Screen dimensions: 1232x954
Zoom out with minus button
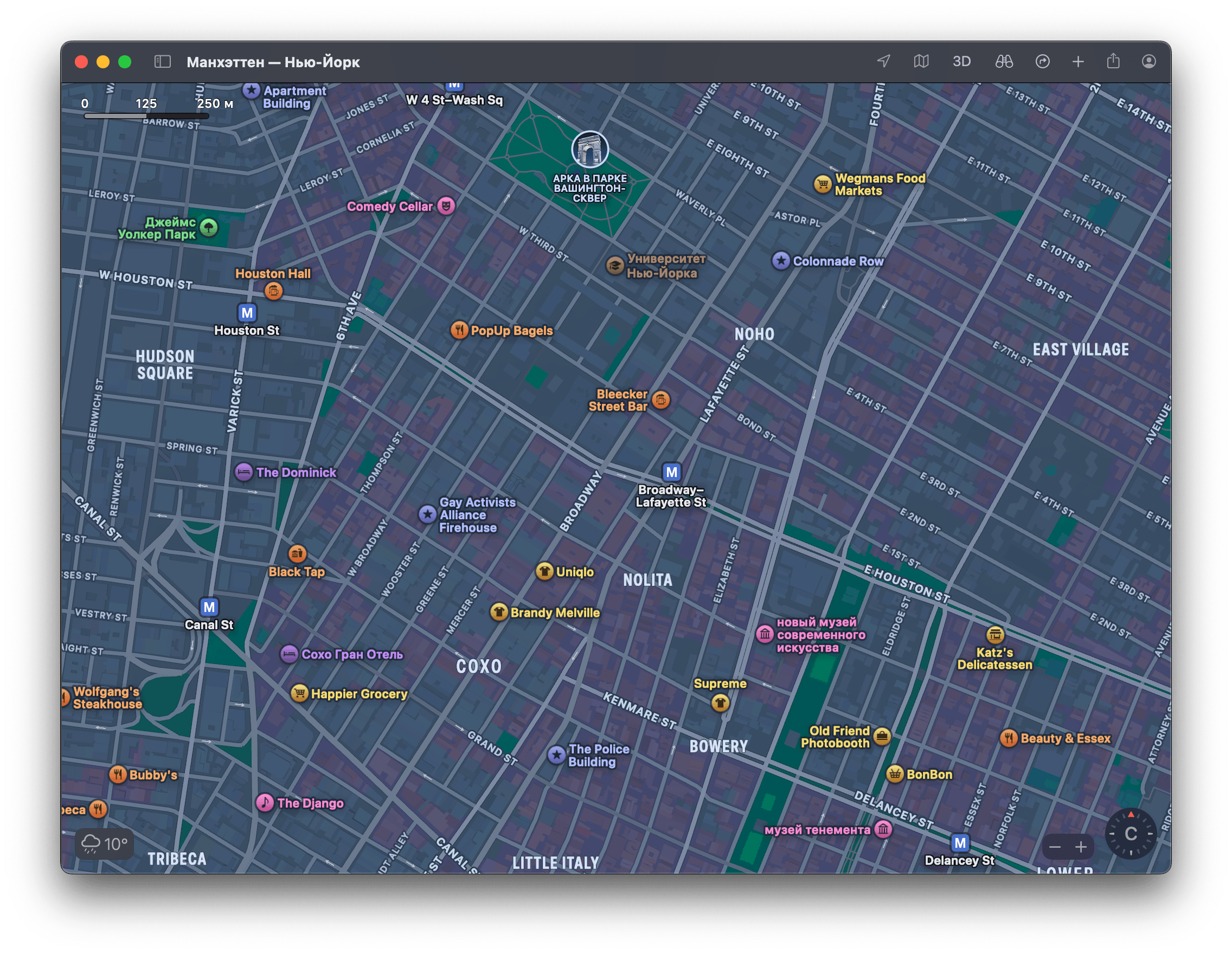click(1055, 846)
